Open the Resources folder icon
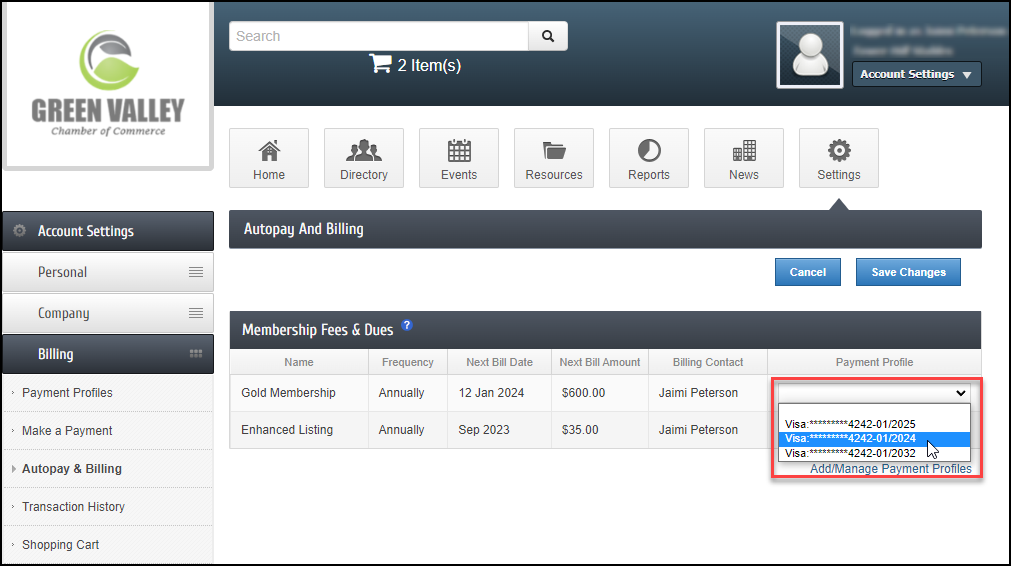The image size is (1011, 566). point(553,151)
